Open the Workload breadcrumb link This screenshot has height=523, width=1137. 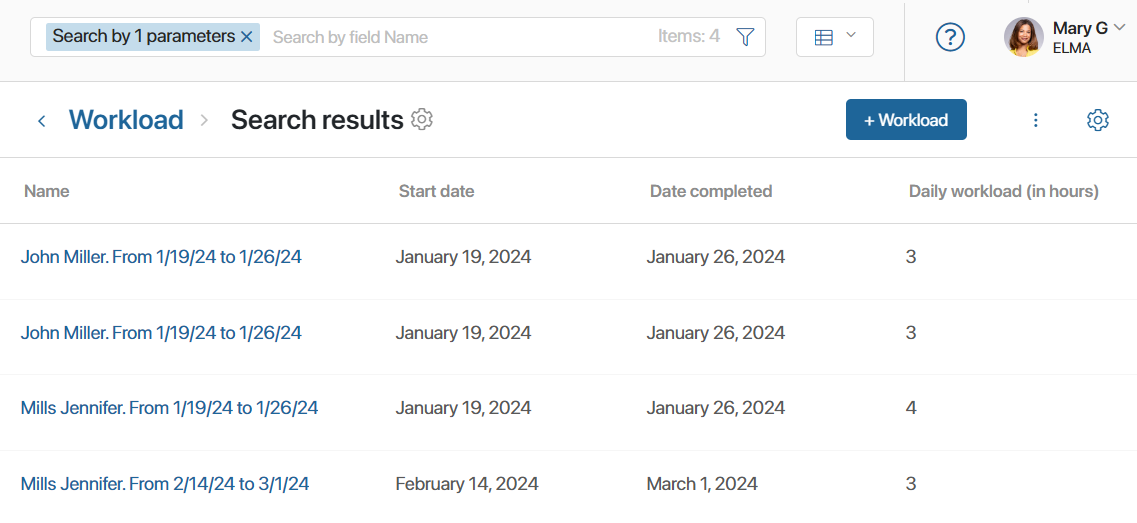point(126,120)
